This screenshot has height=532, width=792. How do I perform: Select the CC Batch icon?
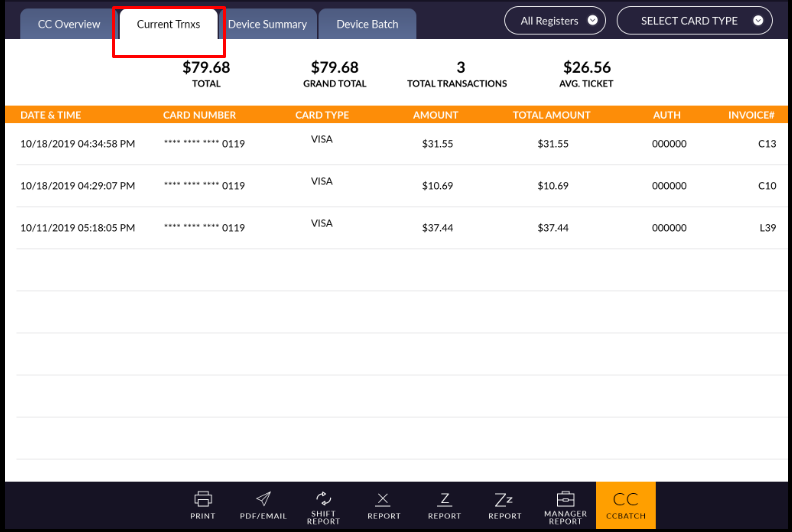pos(626,505)
